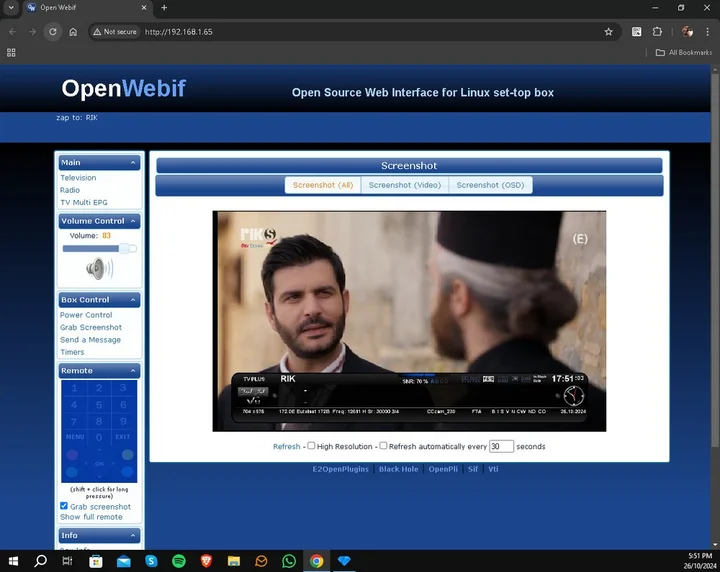Switch to the Screenshot (Video) tab
This screenshot has width=720, height=572.
pyautogui.click(x=404, y=185)
